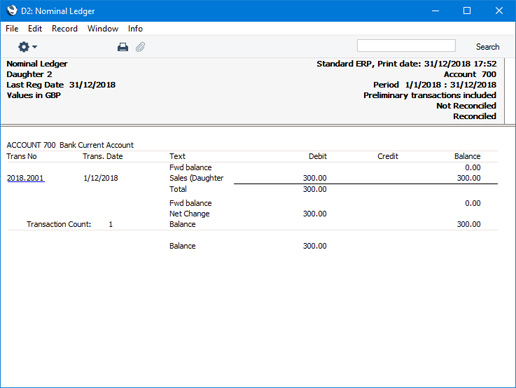The width and height of the screenshot is (516, 388).
Task: Maximize the Nominal Ledger window
Action: pos(467,11)
